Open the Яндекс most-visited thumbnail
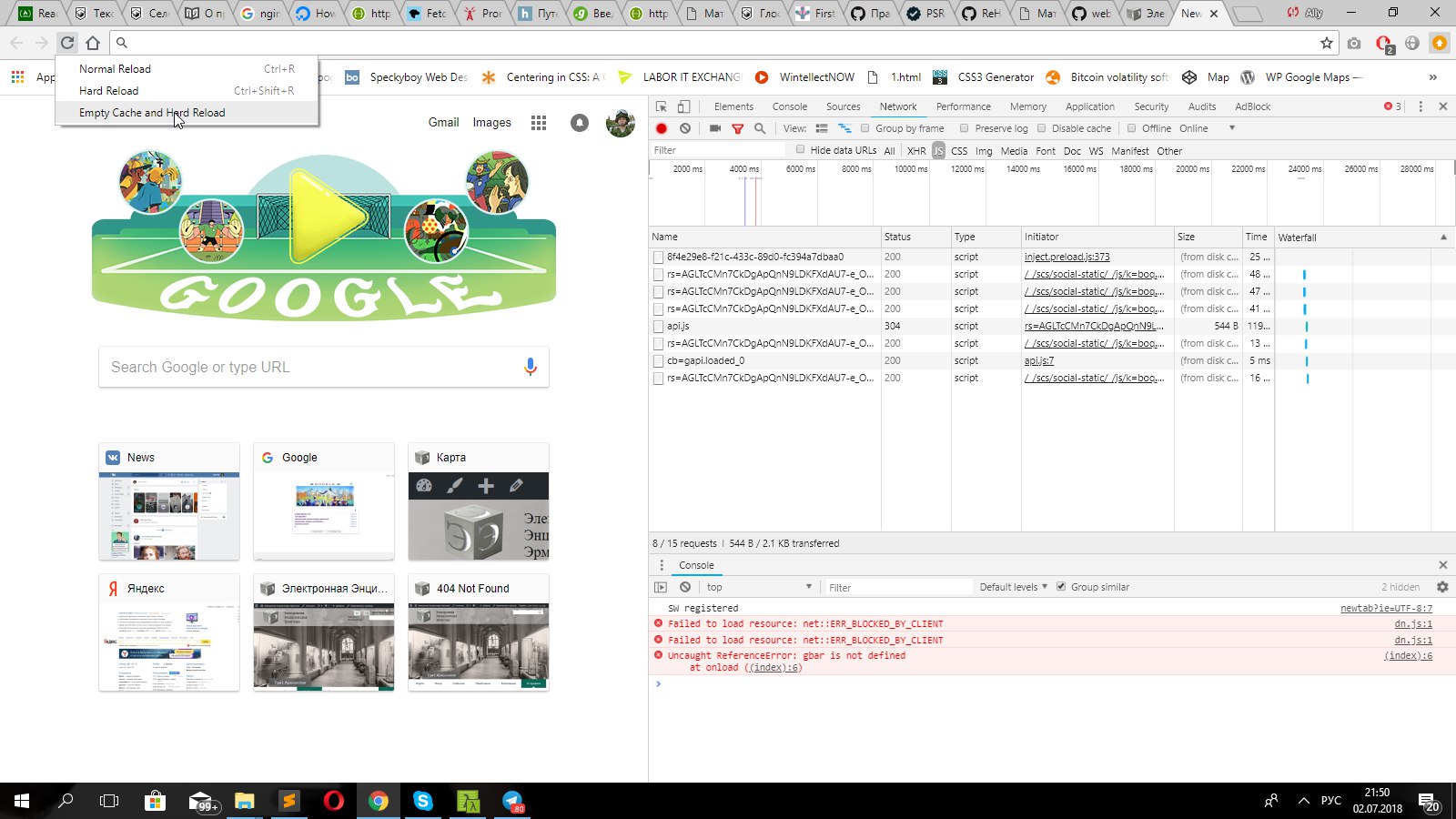The height and width of the screenshot is (819, 1456). click(169, 632)
